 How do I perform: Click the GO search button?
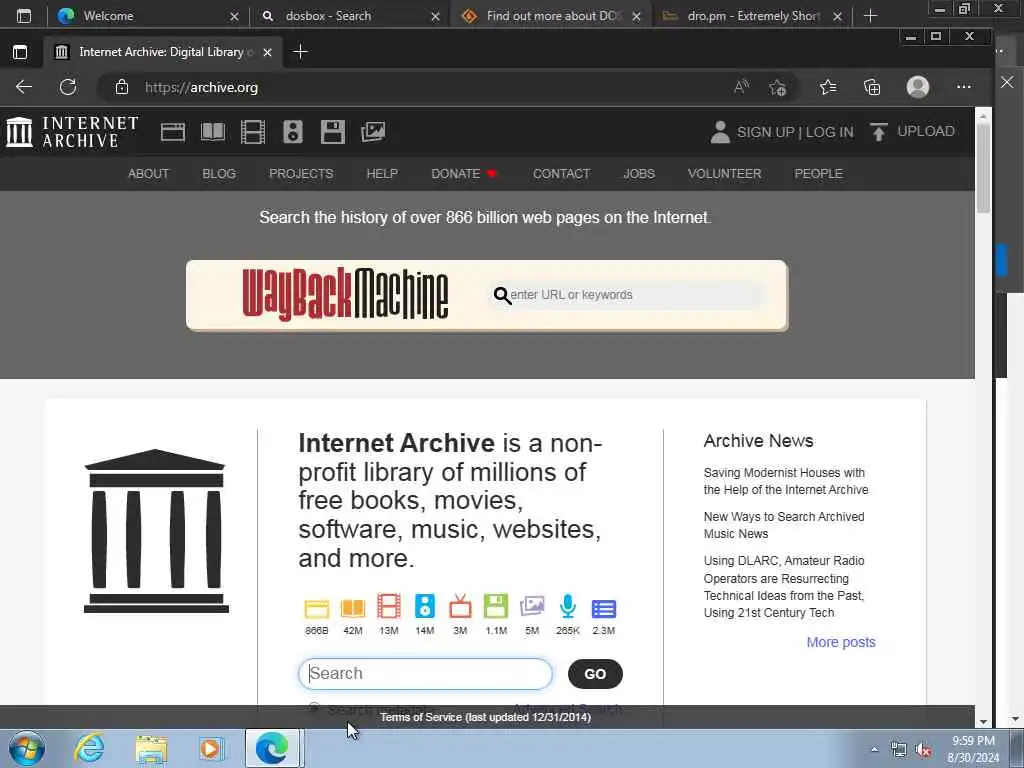595,674
